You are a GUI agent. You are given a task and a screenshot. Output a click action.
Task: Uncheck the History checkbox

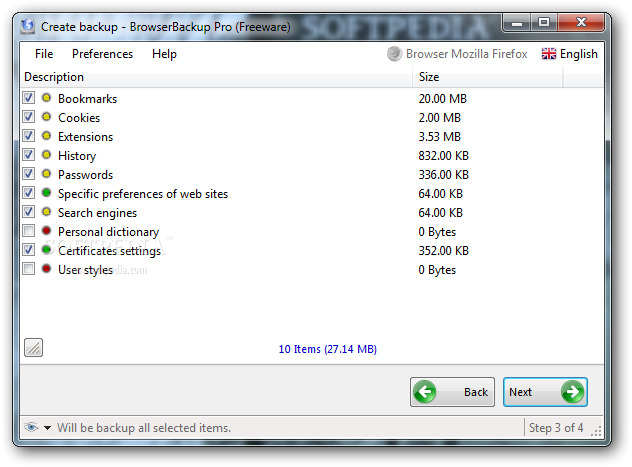click(x=28, y=154)
